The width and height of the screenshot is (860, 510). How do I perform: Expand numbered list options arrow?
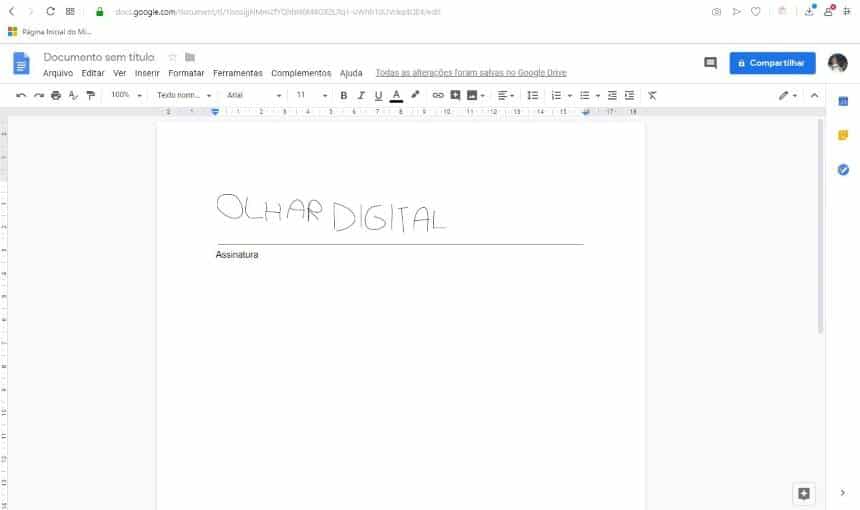pos(570,96)
